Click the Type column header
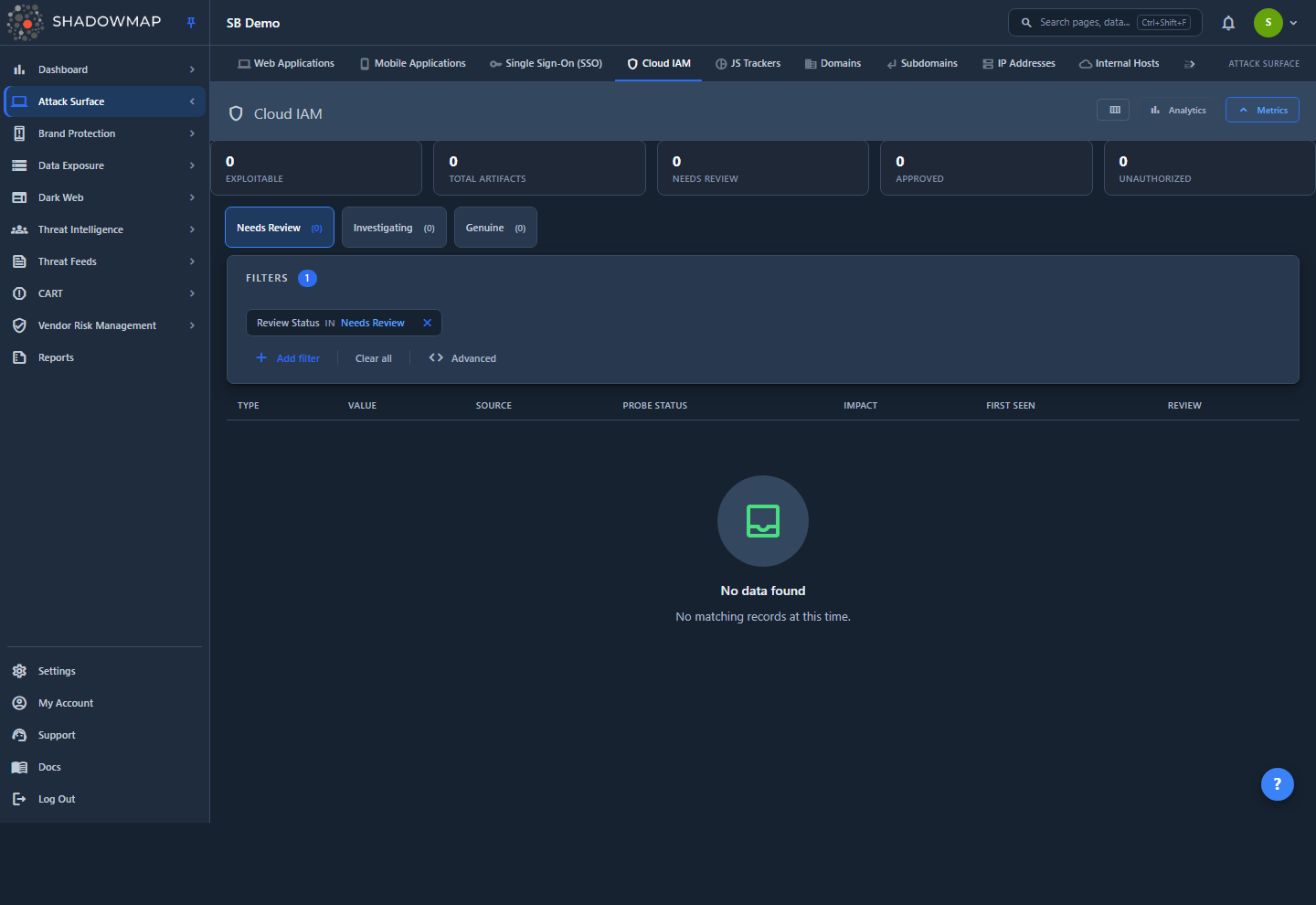This screenshot has width=1316, height=905. (249, 405)
